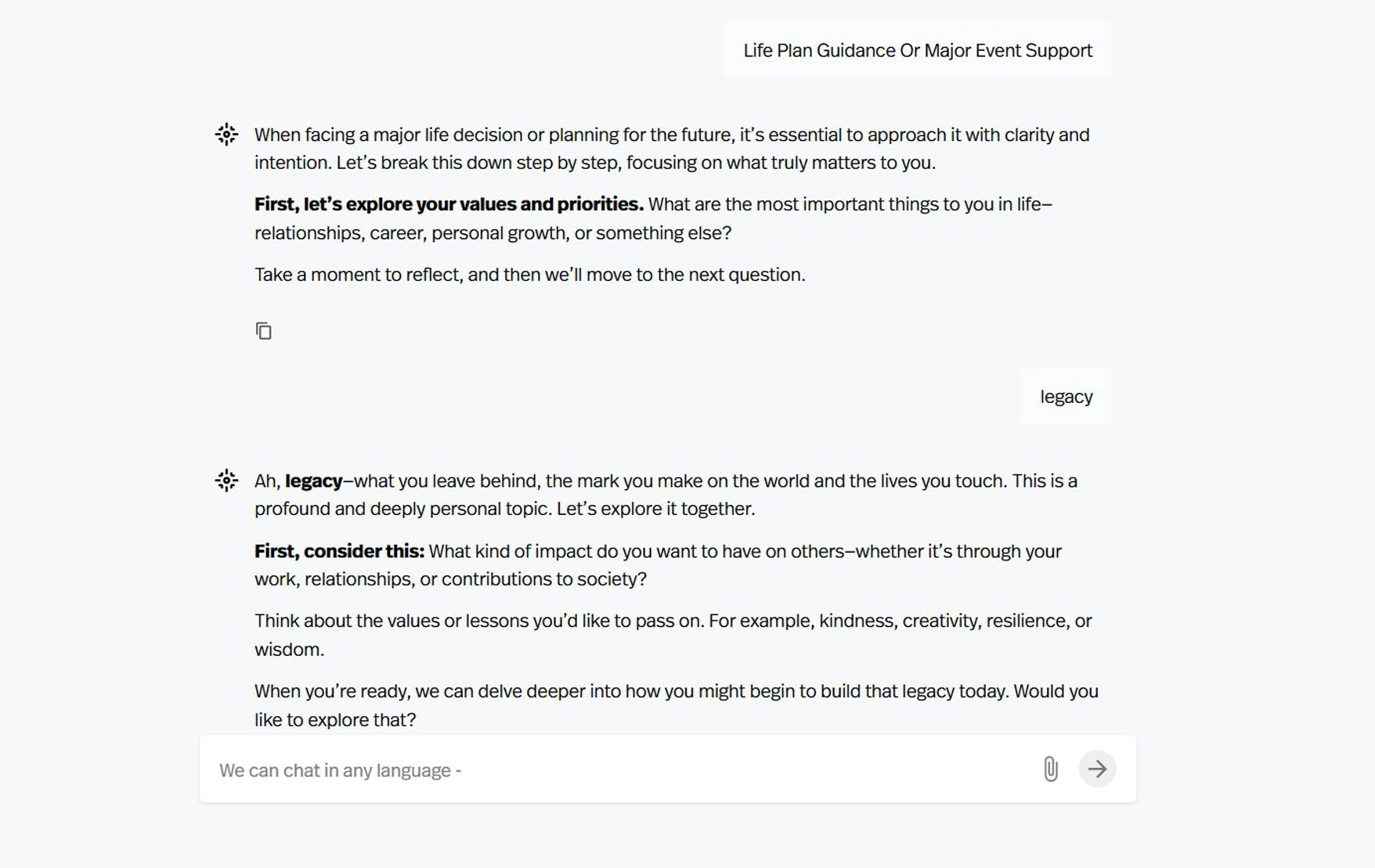
Task: Send the message with the arrow button
Action: (1097, 769)
